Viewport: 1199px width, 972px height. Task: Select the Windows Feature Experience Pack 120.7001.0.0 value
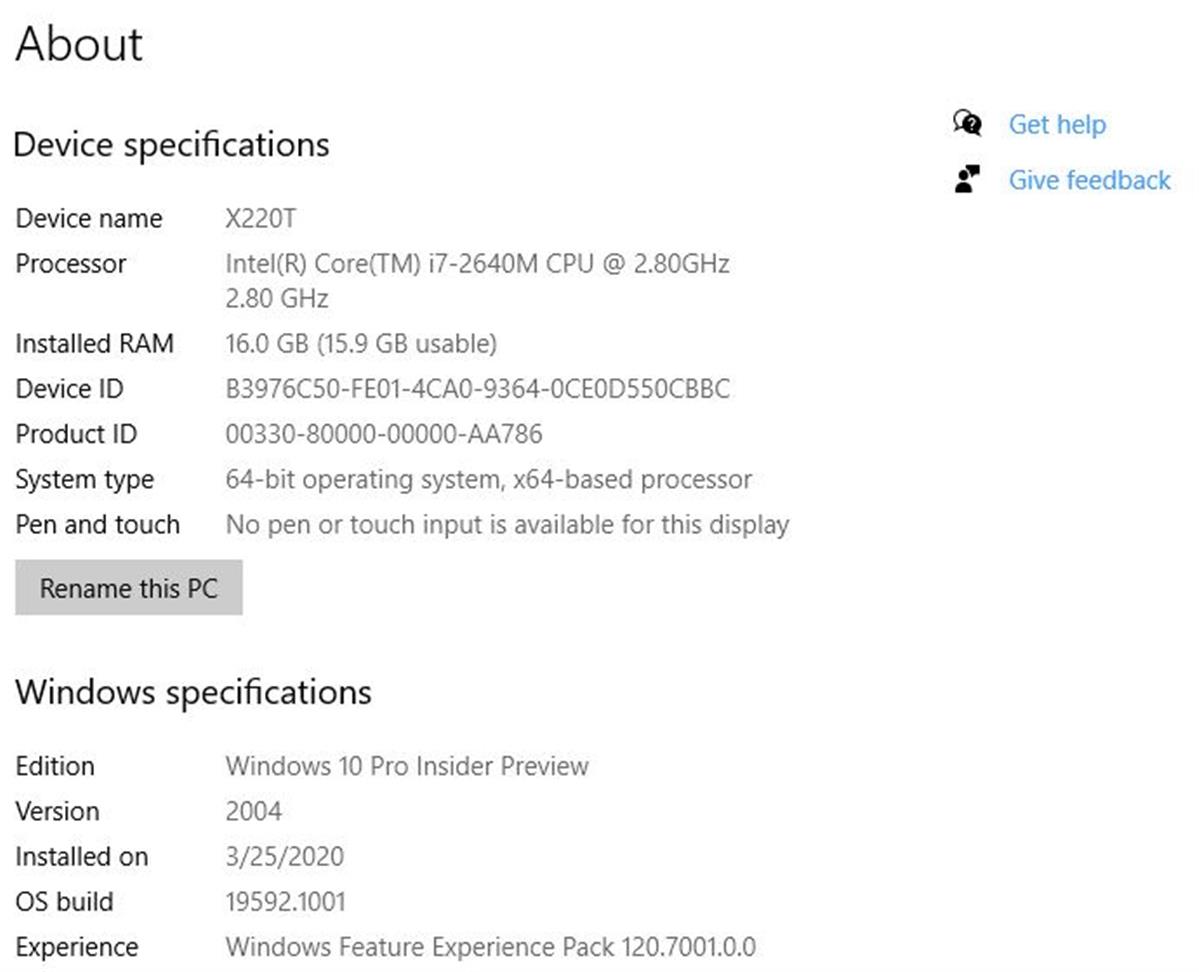tap(490, 948)
